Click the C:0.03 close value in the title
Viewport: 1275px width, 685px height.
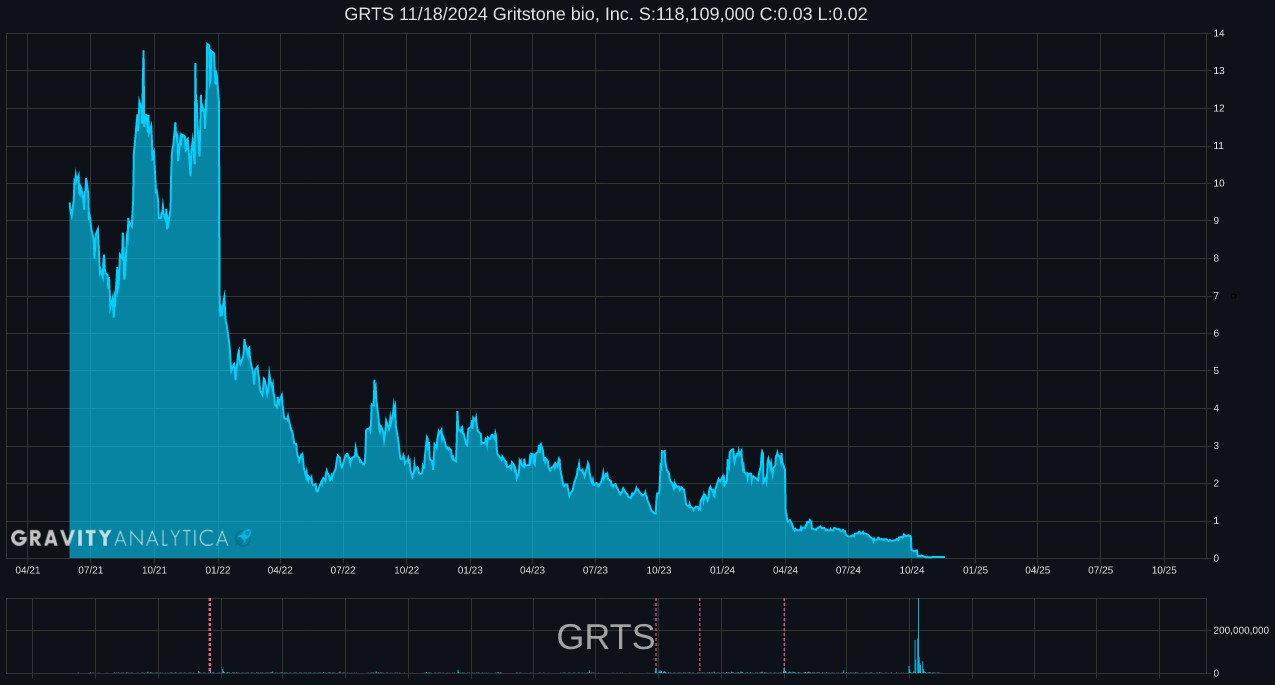point(787,14)
